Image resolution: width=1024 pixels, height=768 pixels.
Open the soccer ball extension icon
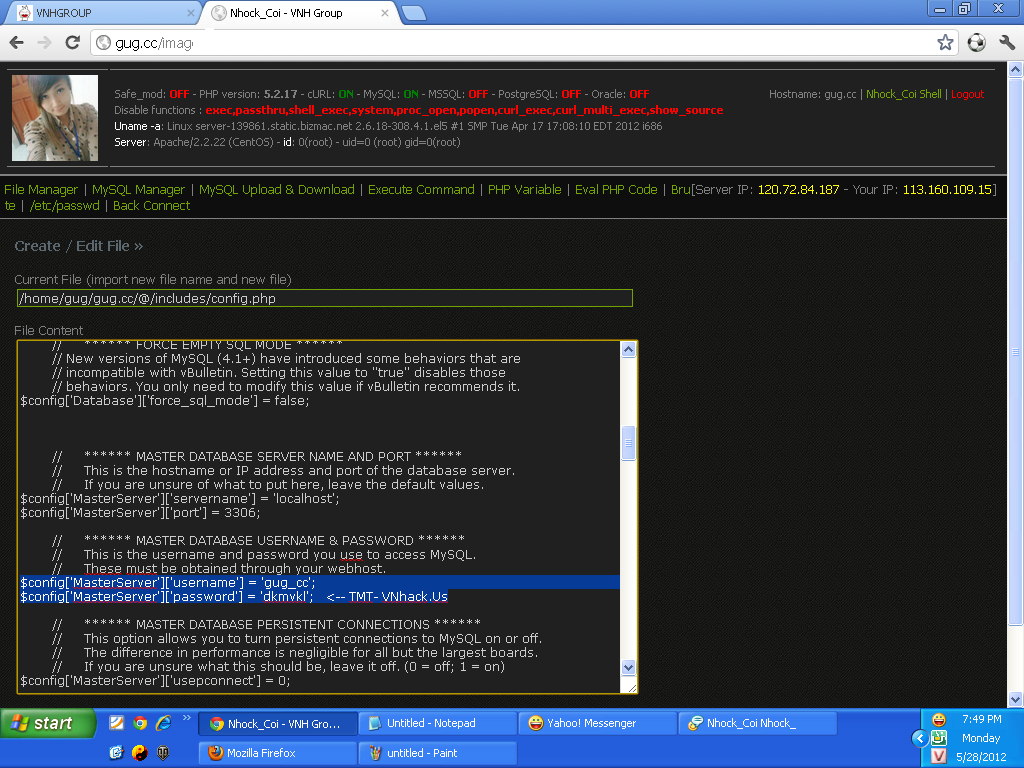pyautogui.click(x=976, y=43)
